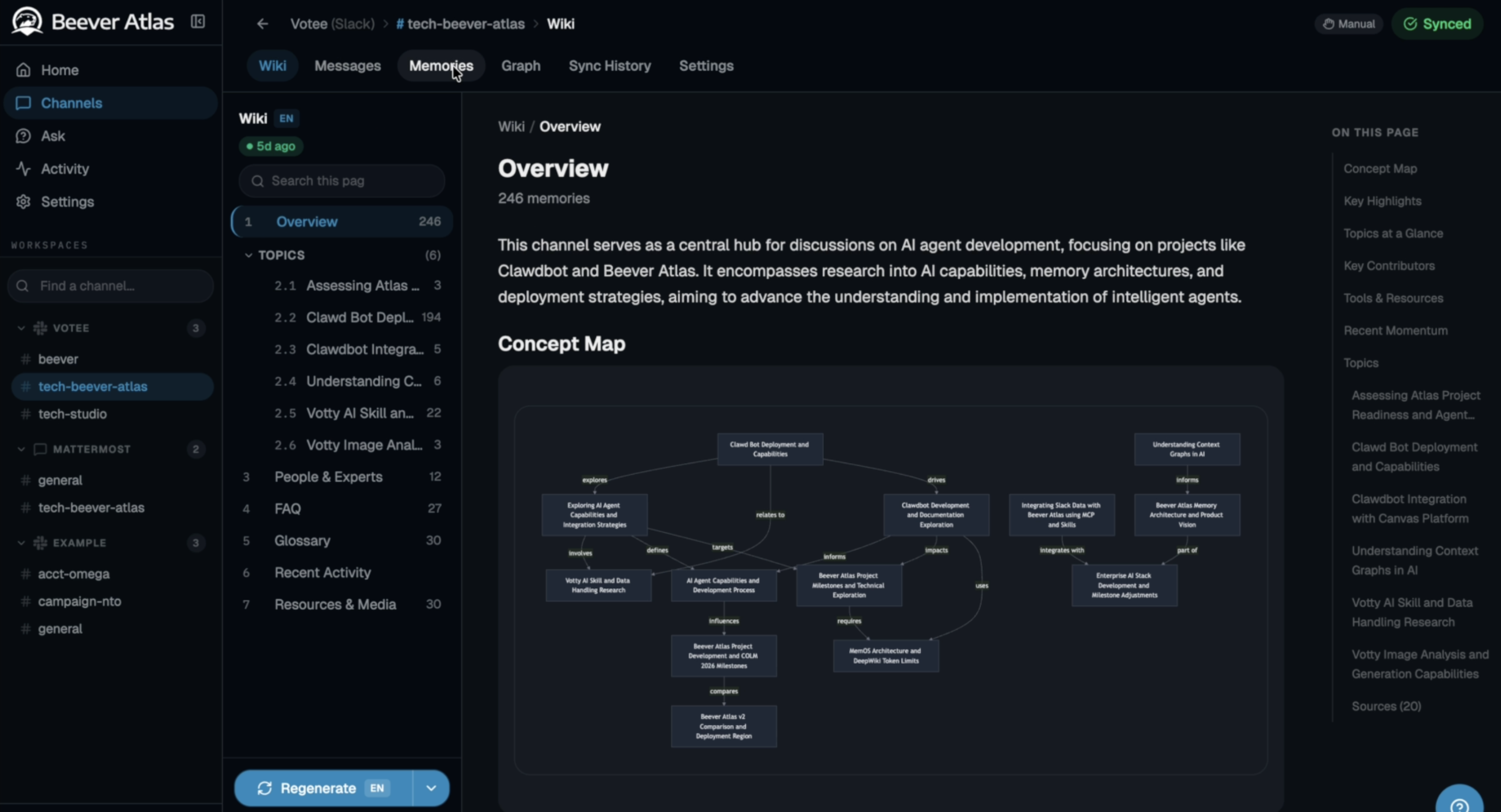The width and height of the screenshot is (1501, 812).
Task: Open topic 2.3 Clawdbot Integra...
Action: [x=357, y=349]
